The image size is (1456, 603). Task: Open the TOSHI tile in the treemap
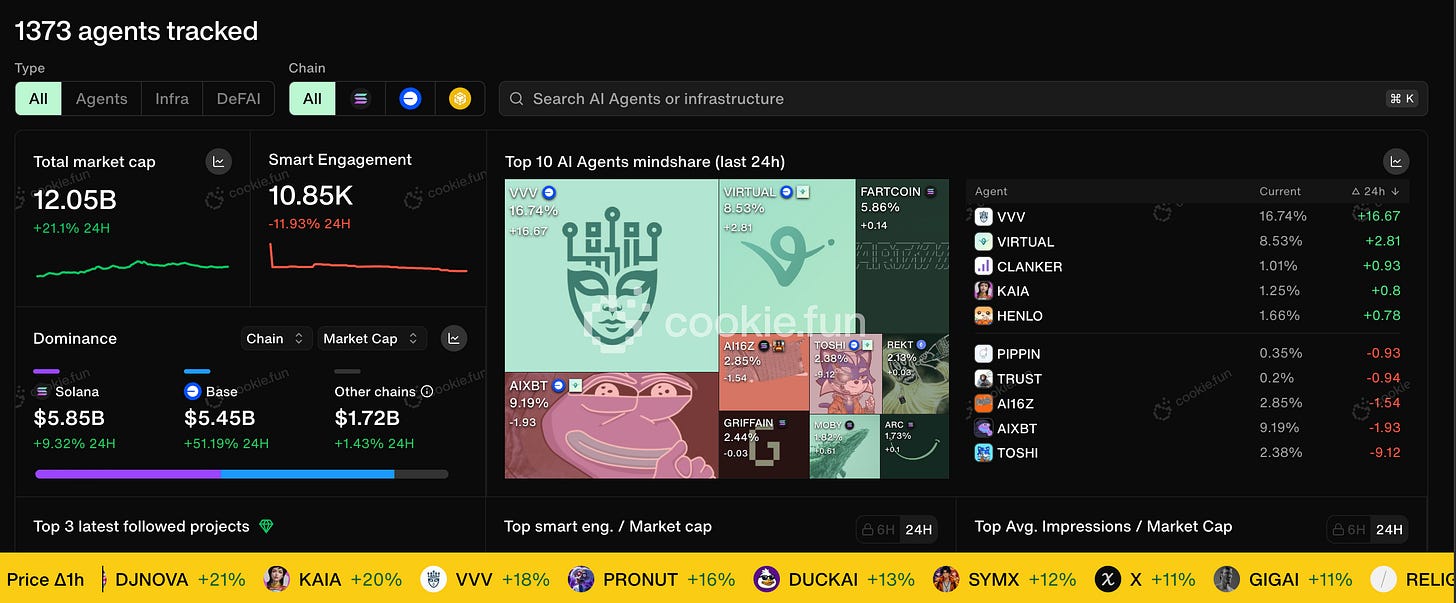pos(845,374)
